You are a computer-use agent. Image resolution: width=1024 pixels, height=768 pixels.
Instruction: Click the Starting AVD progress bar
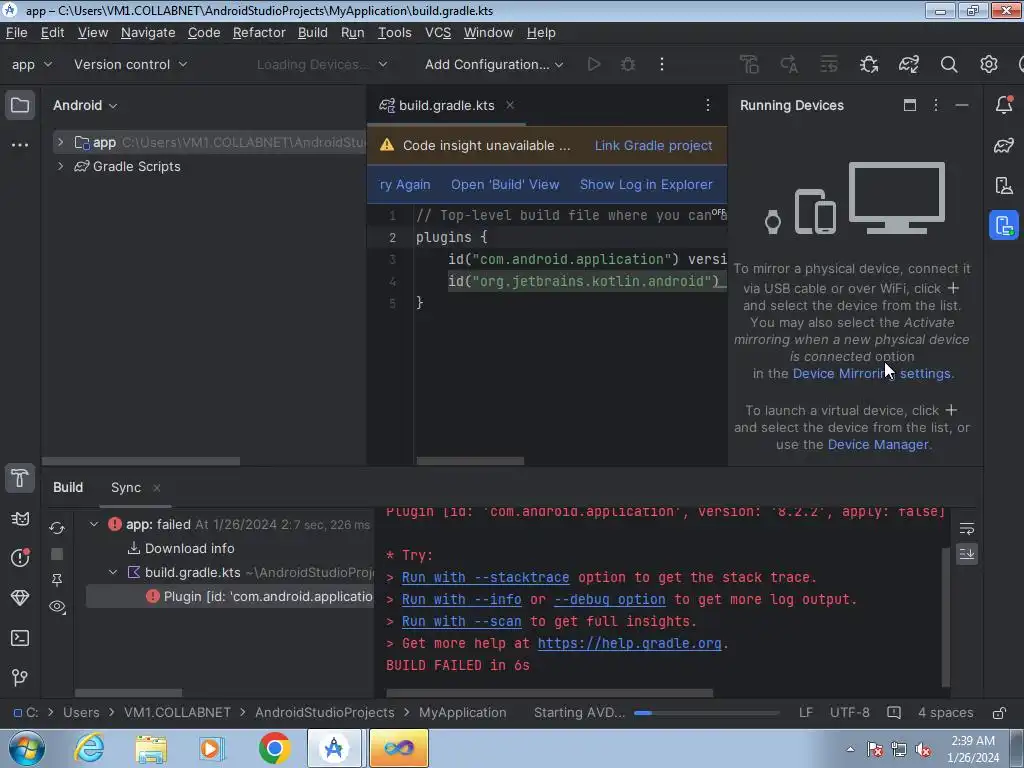(x=707, y=712)
